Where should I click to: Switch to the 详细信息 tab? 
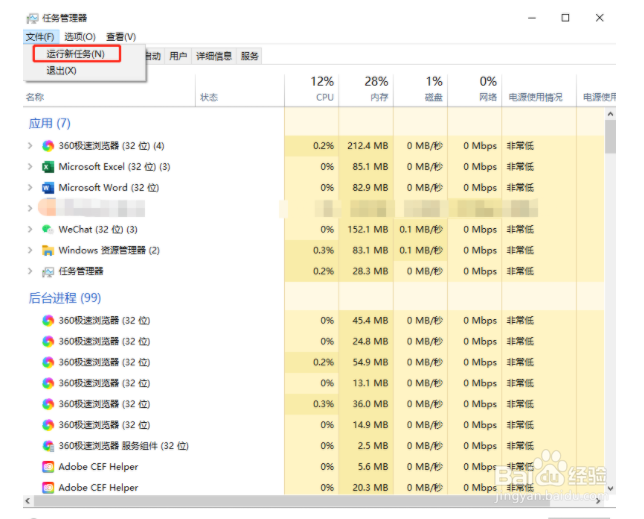(x=214, y=56)
